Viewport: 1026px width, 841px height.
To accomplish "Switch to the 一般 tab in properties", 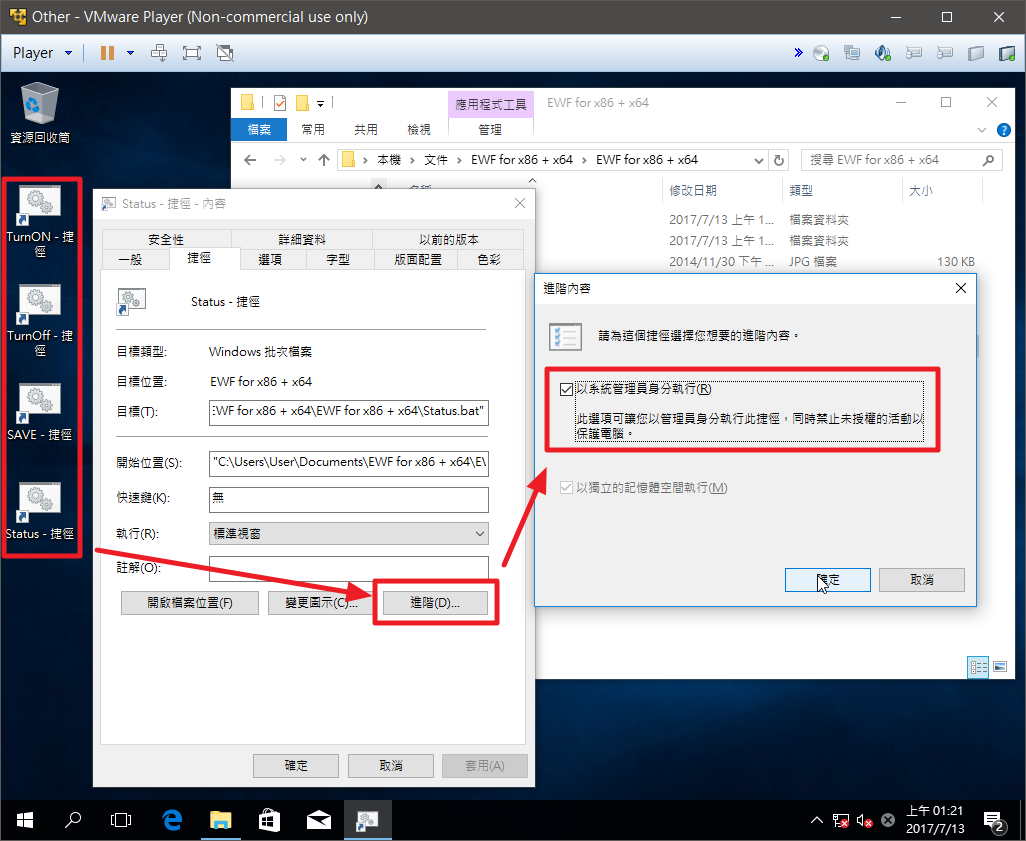I will [x=130, y=259].
